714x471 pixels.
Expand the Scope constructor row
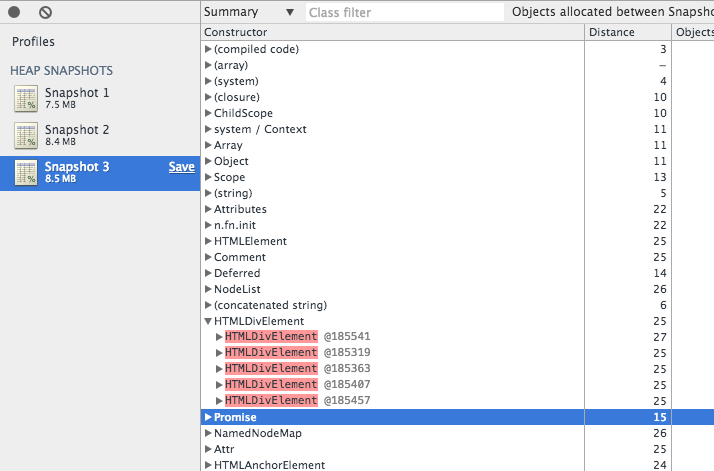208,177
